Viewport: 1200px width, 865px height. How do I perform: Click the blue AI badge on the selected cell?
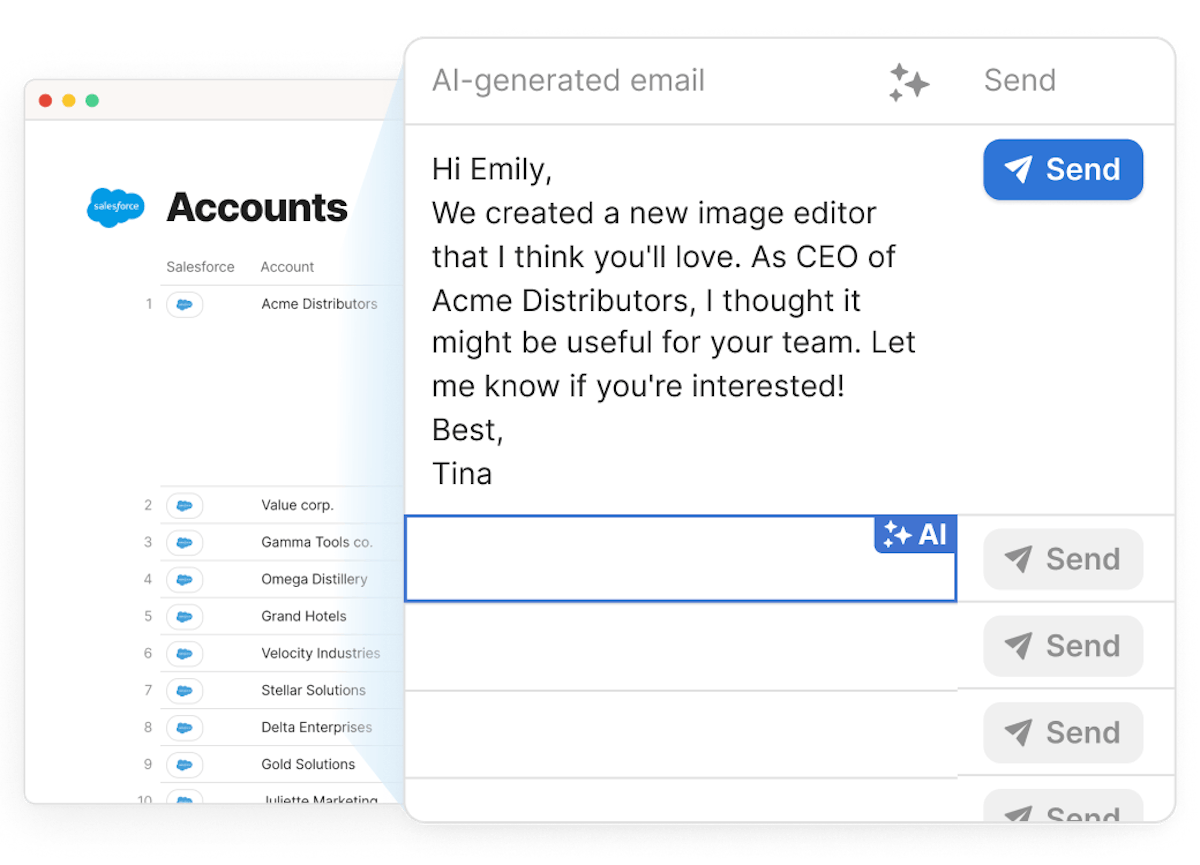coord(915,534)
